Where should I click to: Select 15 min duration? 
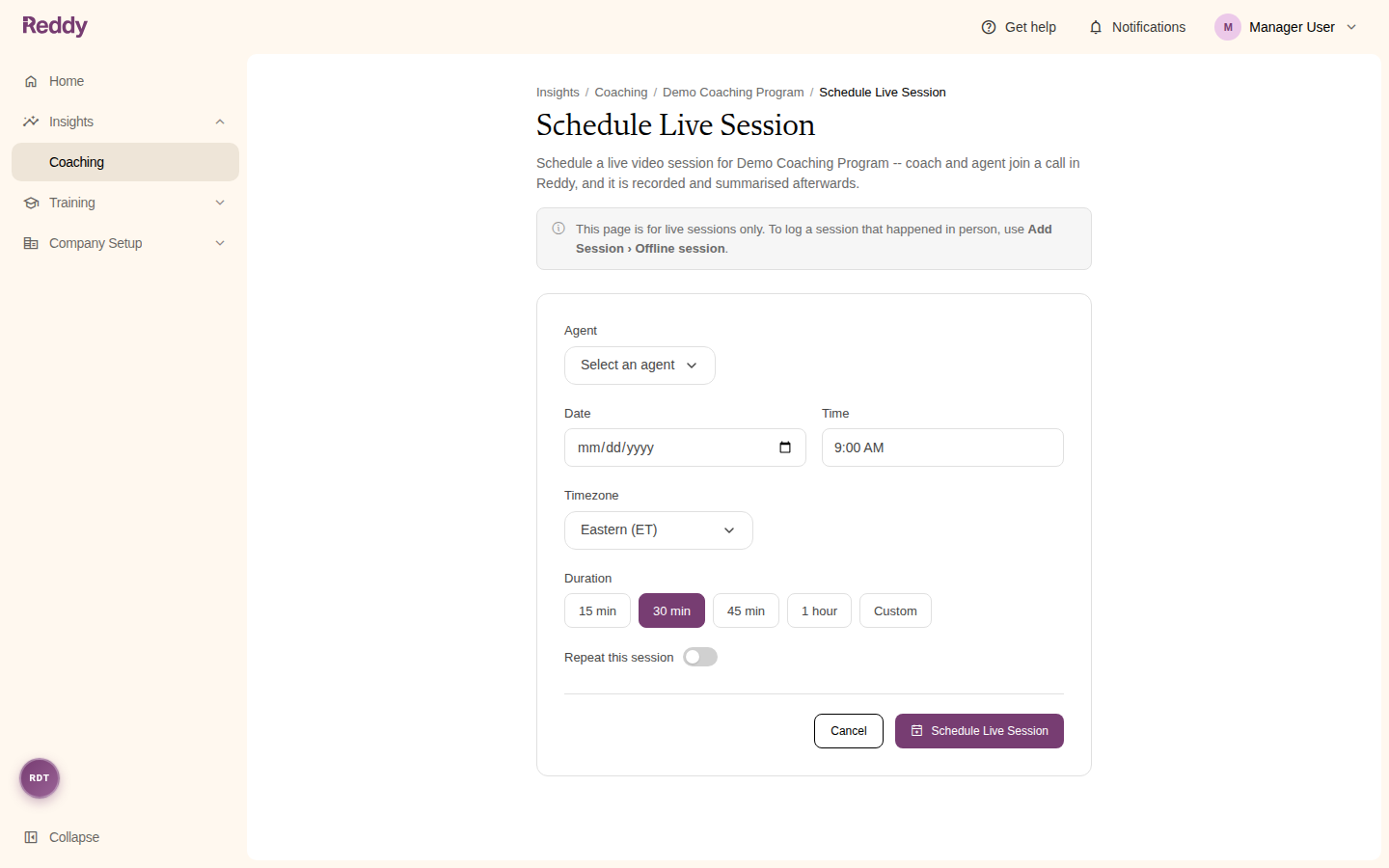point(597,610)
